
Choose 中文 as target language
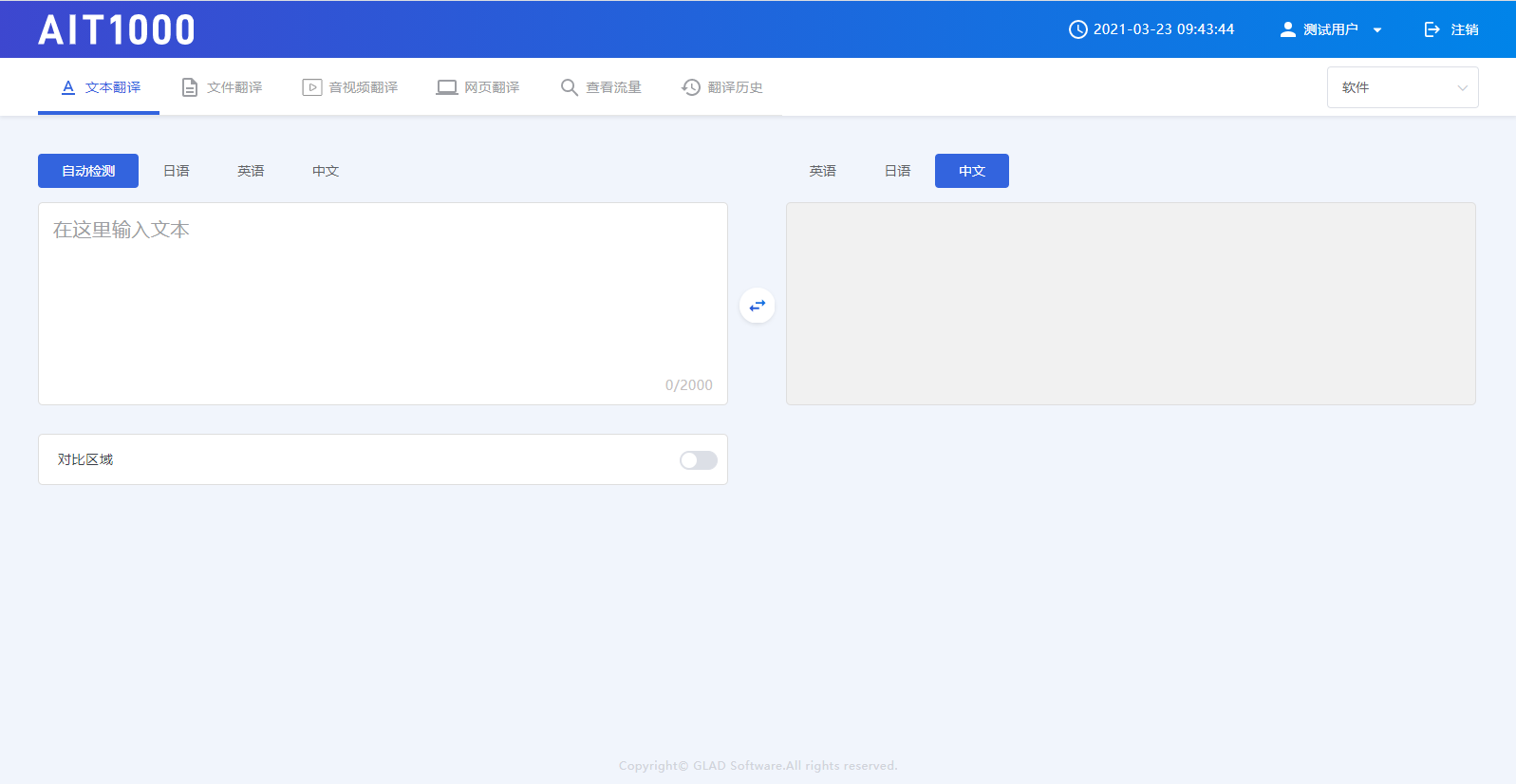click(x=971, y=171)
